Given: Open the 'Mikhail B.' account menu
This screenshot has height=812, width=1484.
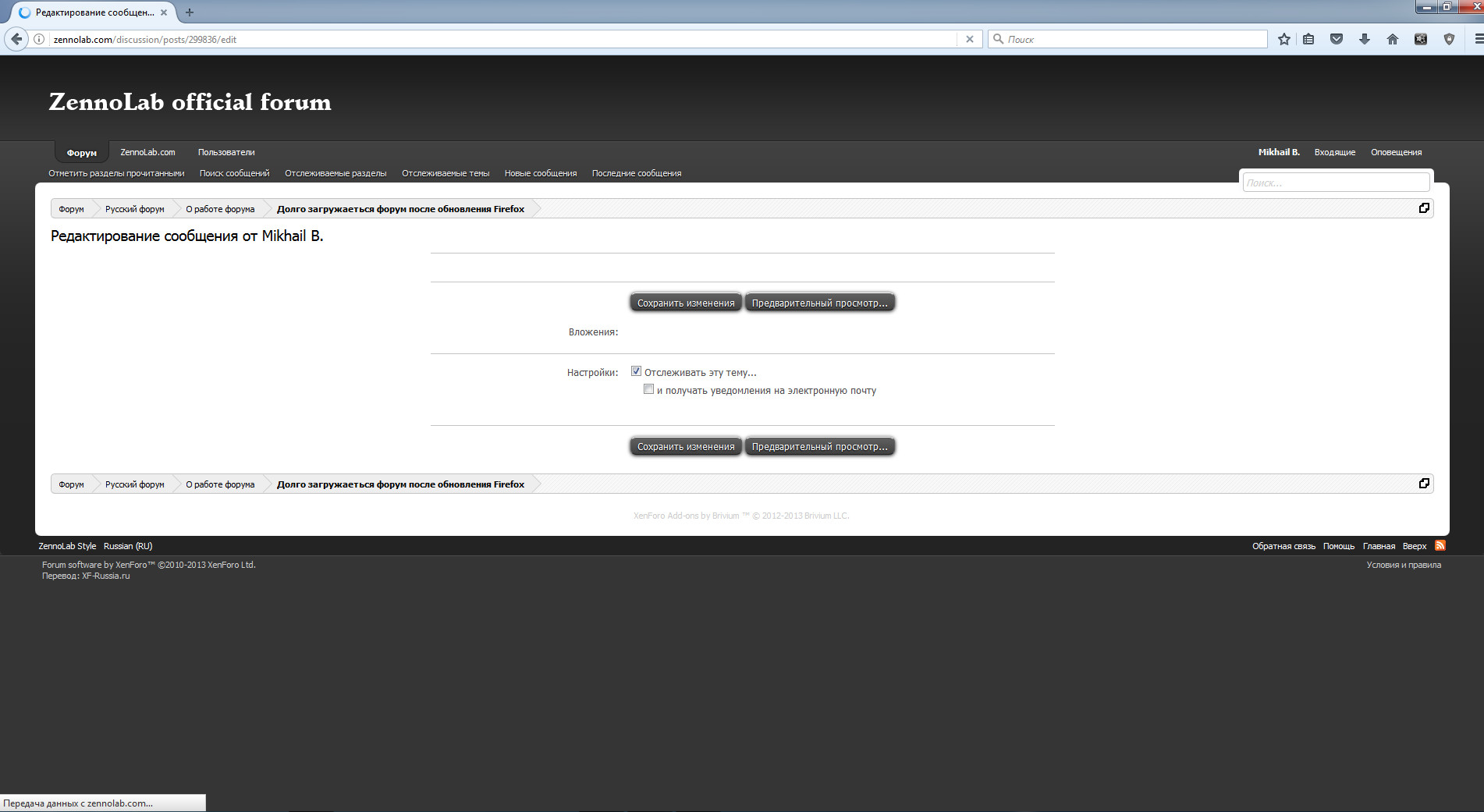Looking at the screenshot, I should 1279,152.
